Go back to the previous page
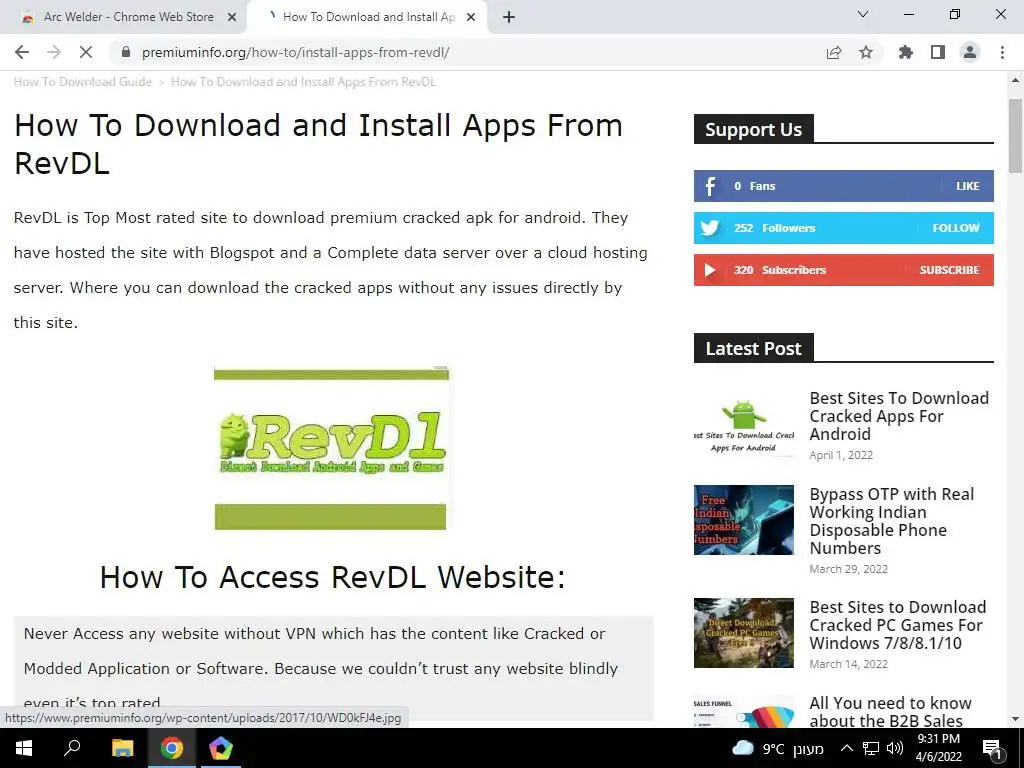The image size is (1024, 768). pos(22,52)
